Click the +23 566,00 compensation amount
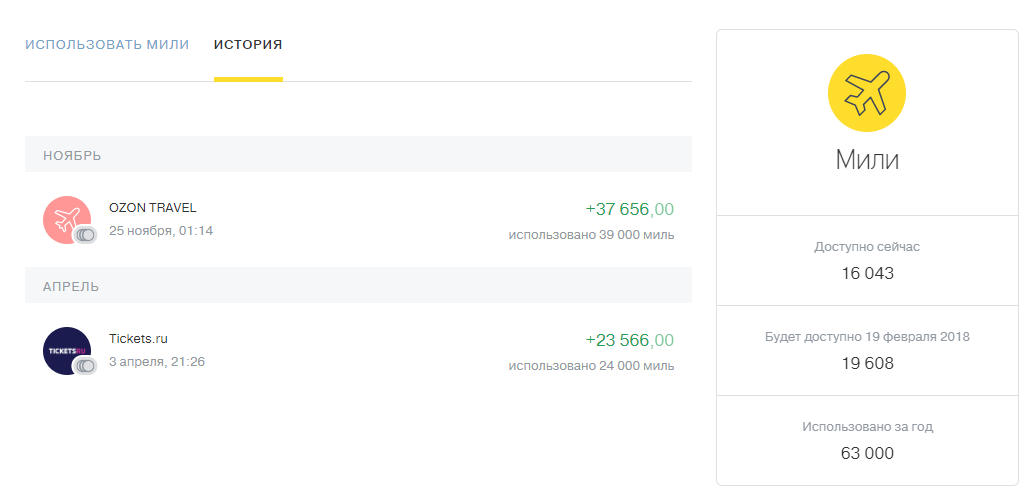The height and width of the screenshot is (495, 1031). (629, 340)
